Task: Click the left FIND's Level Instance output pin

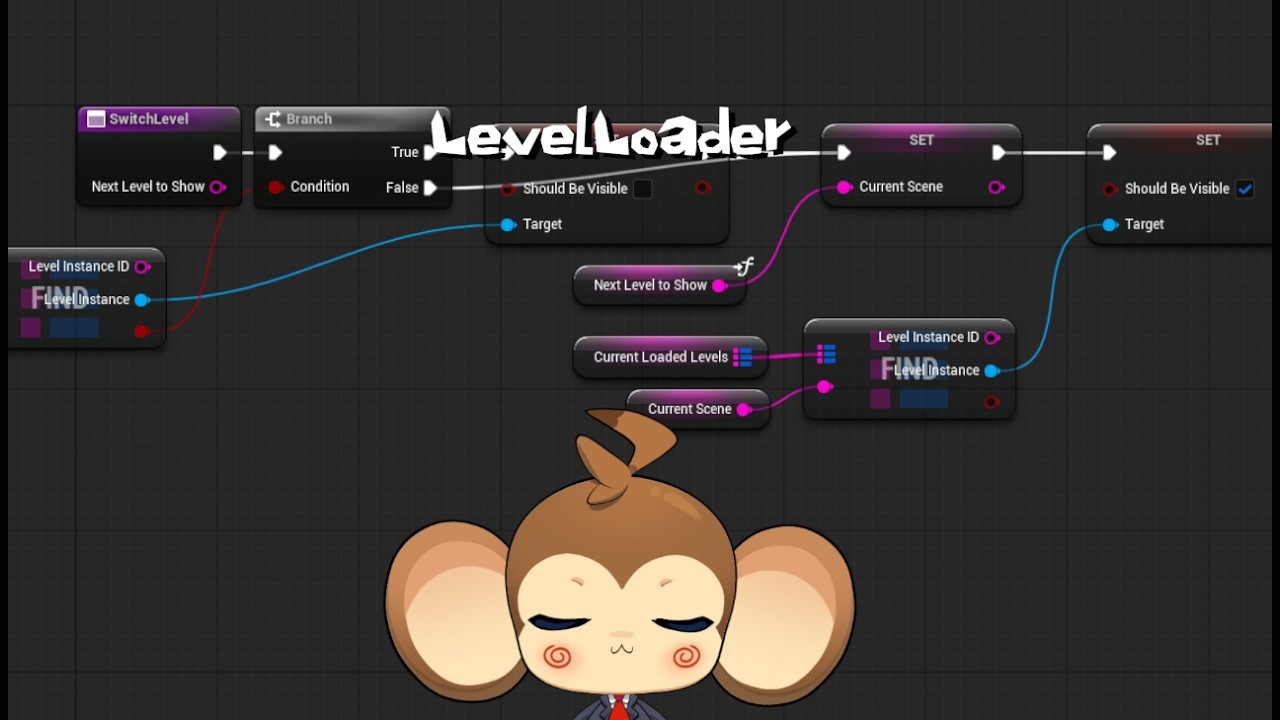Action: [142, 300]
